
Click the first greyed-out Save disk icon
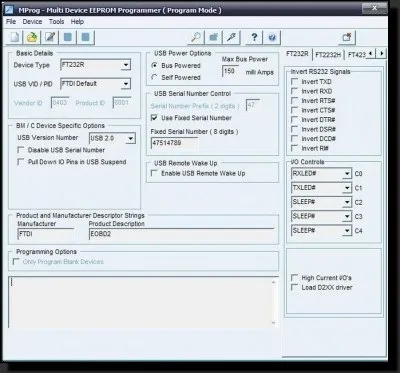point(68,37)
